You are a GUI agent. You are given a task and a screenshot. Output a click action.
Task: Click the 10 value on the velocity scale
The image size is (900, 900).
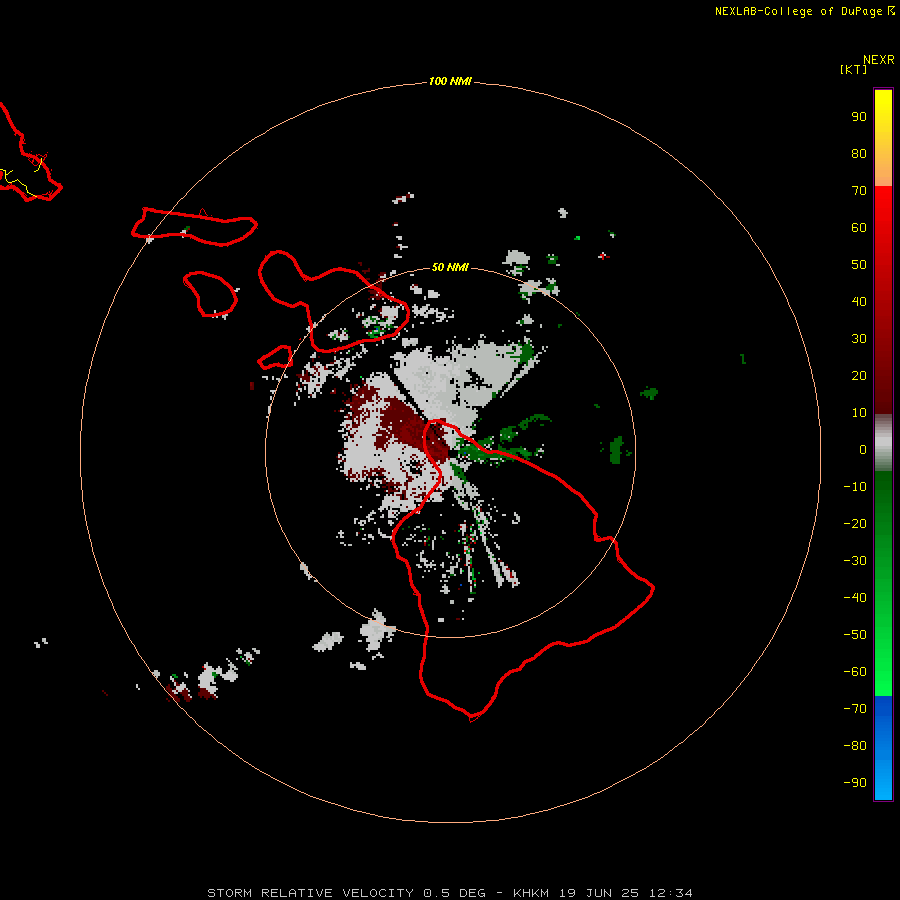pyautogui.click(x=859, y=413)
